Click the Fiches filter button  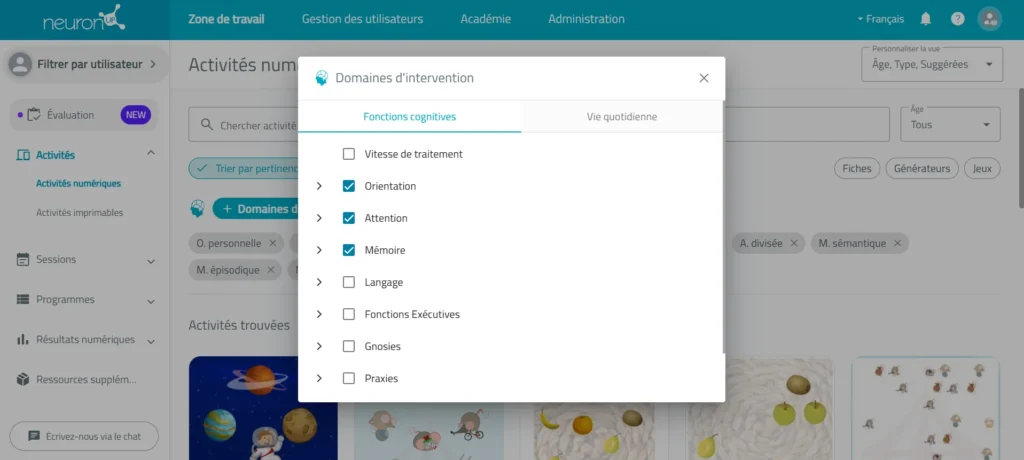857,169
